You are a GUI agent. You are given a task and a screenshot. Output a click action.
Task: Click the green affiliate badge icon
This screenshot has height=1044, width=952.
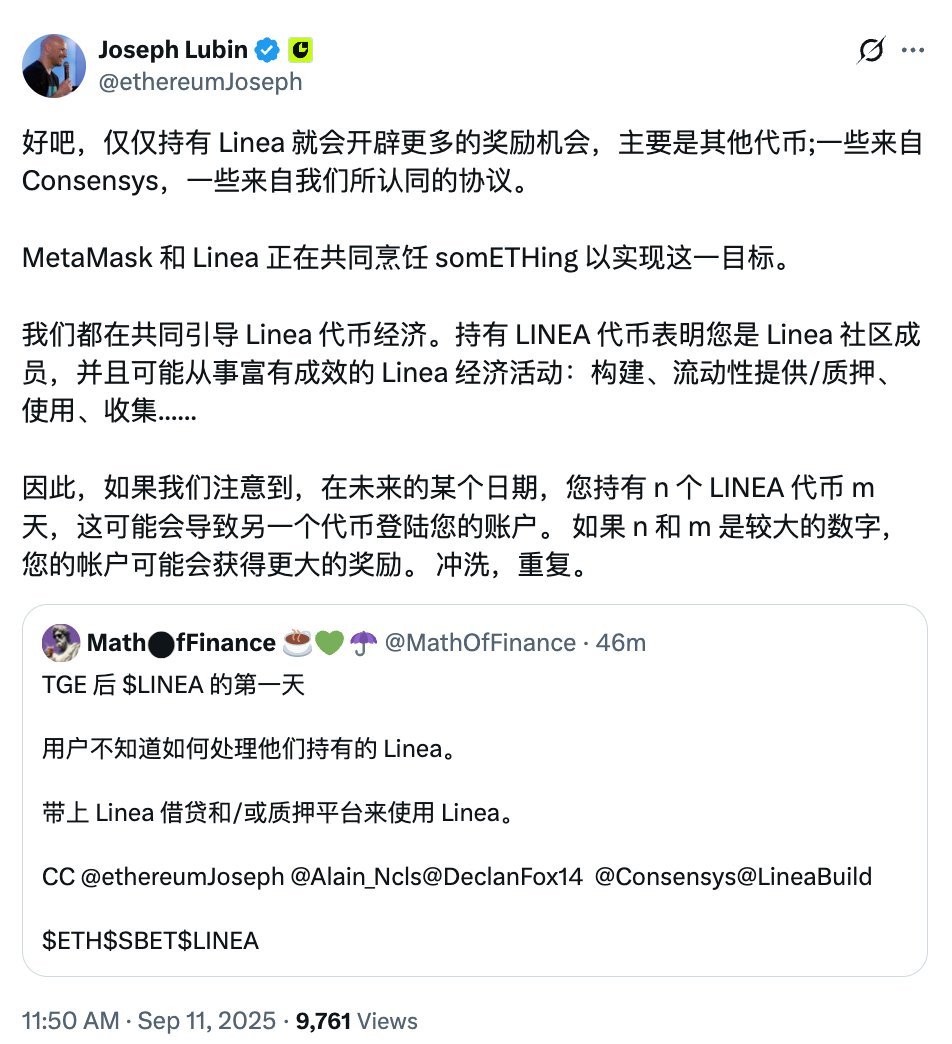click(300, 51)
